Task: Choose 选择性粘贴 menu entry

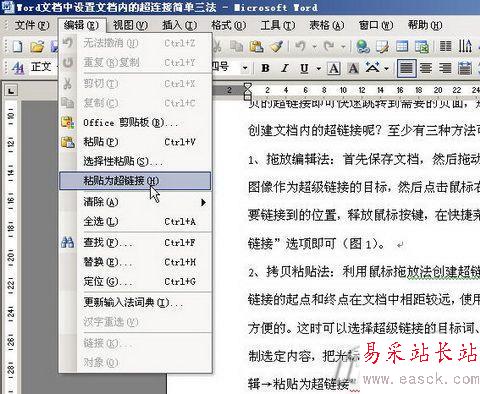Action: (135, 162)
